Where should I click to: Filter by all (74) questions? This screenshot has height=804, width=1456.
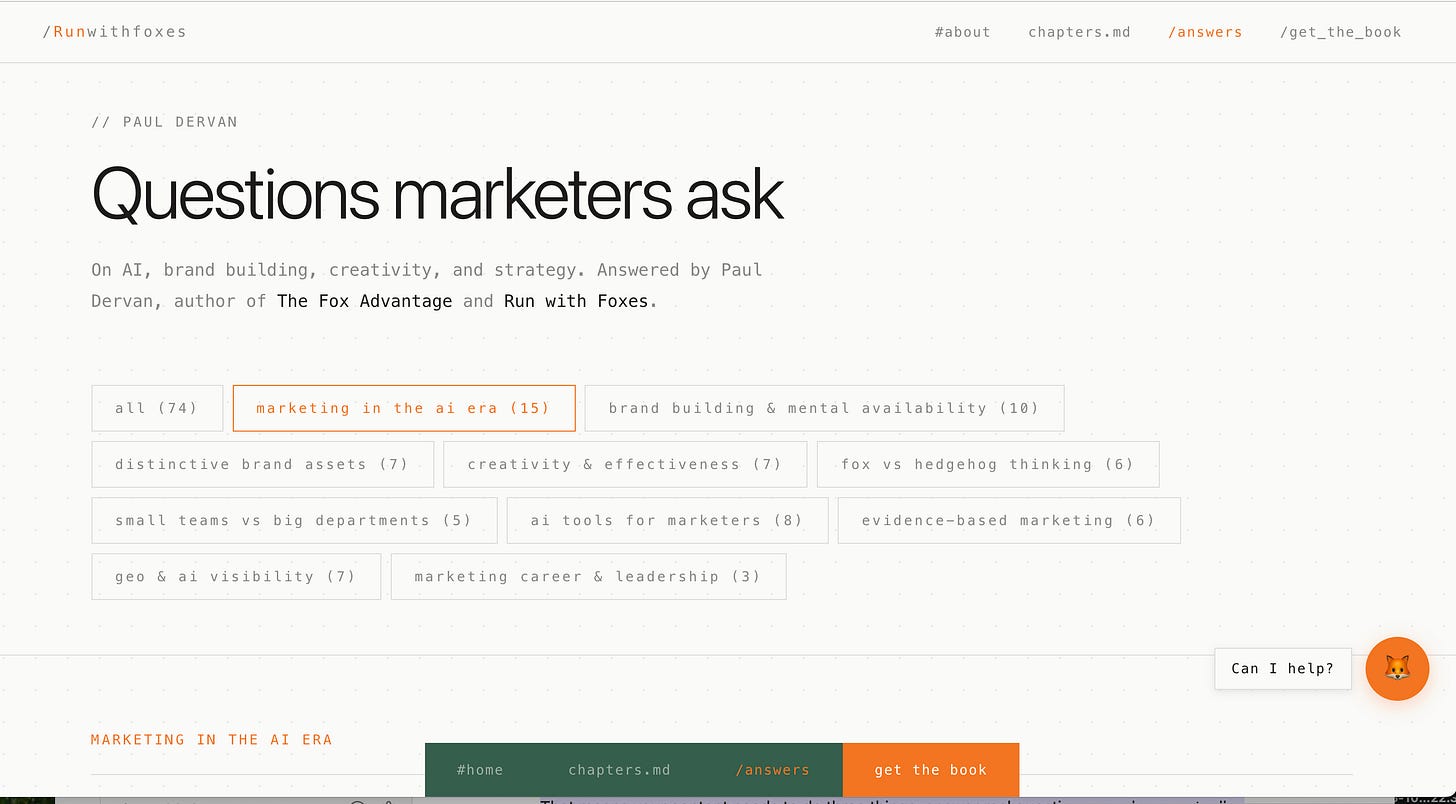pos(157,408)
